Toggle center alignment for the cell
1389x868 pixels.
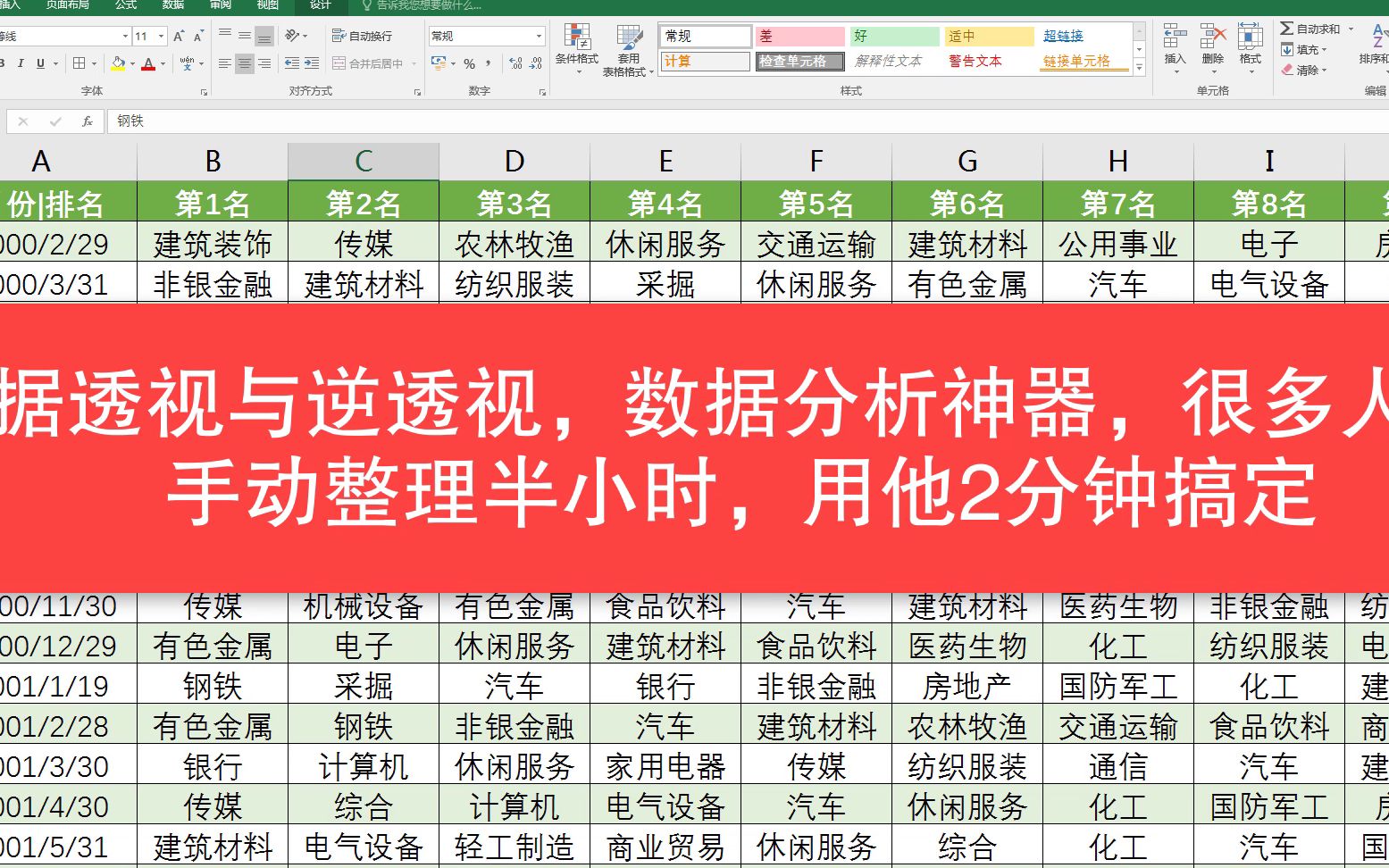(244, 63)
